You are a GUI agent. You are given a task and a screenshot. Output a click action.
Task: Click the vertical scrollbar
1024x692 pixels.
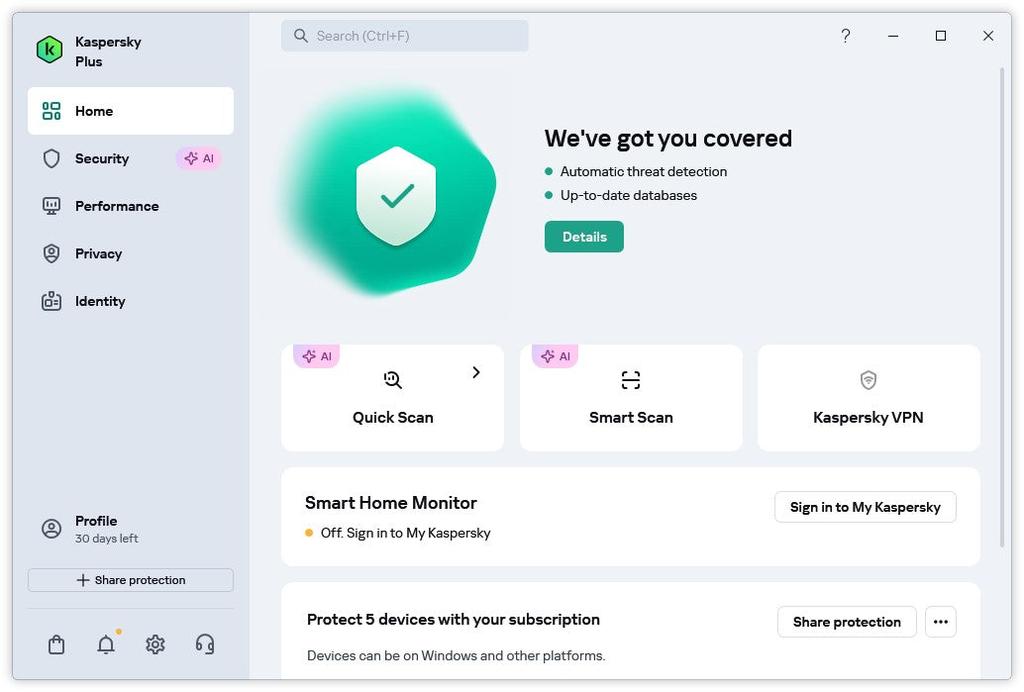pyautogui.click(x=1002, y=307)
